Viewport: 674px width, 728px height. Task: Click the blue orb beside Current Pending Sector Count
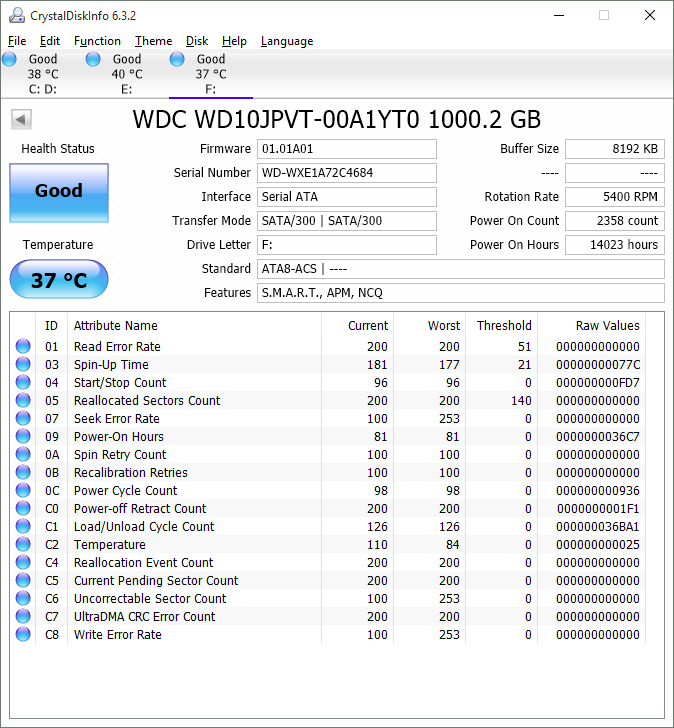[23, 580]
